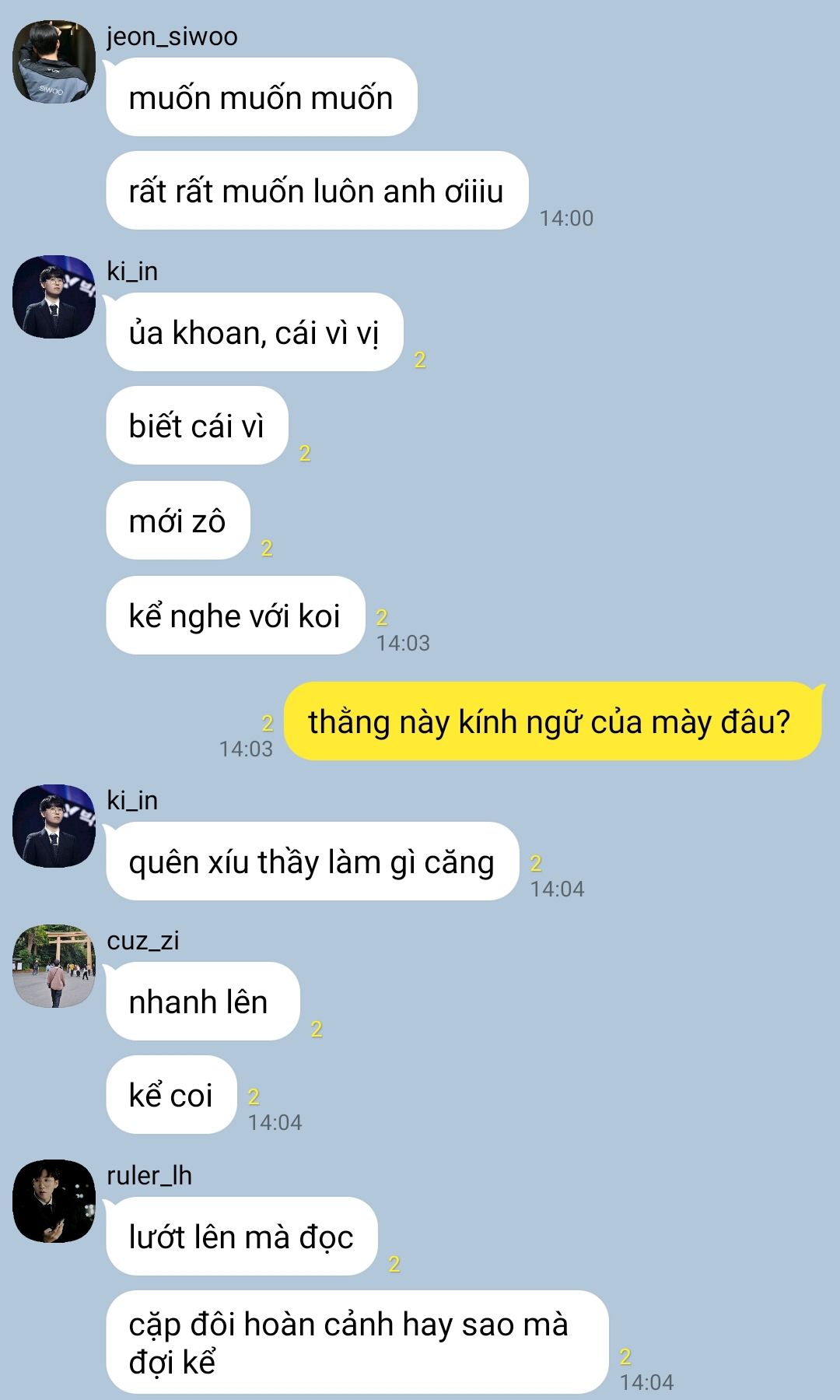Open cuz_zi's profile avatar
This screenshot has height=1400, width=840.
point(54,967)
